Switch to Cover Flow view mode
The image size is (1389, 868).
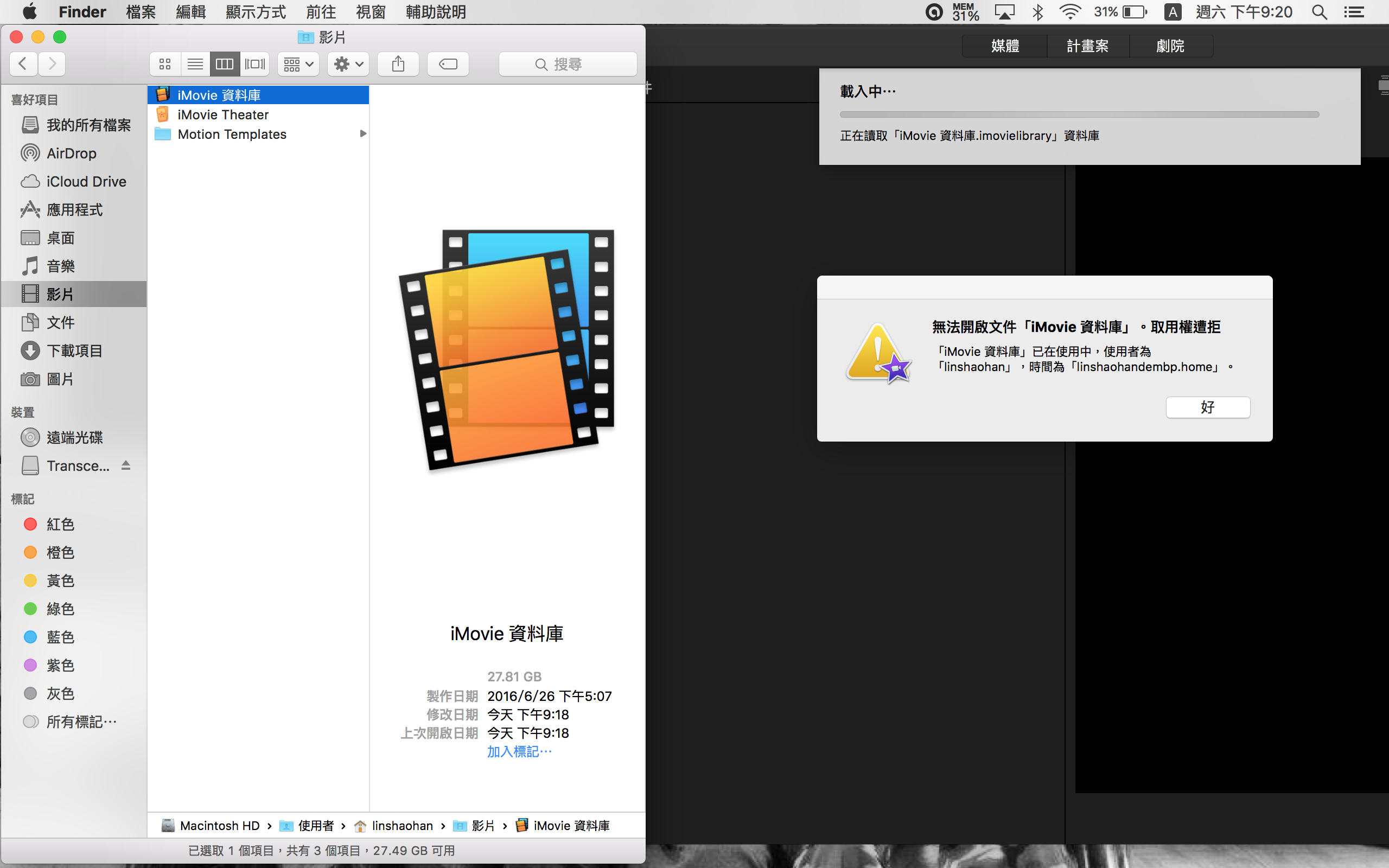(255, 64)
